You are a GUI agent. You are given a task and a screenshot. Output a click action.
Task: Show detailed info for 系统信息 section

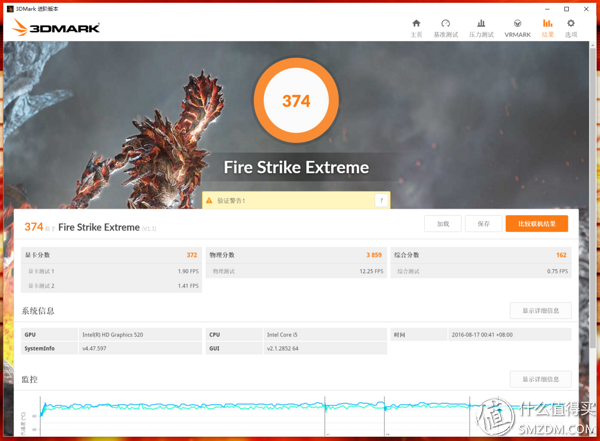pos(540,311)
